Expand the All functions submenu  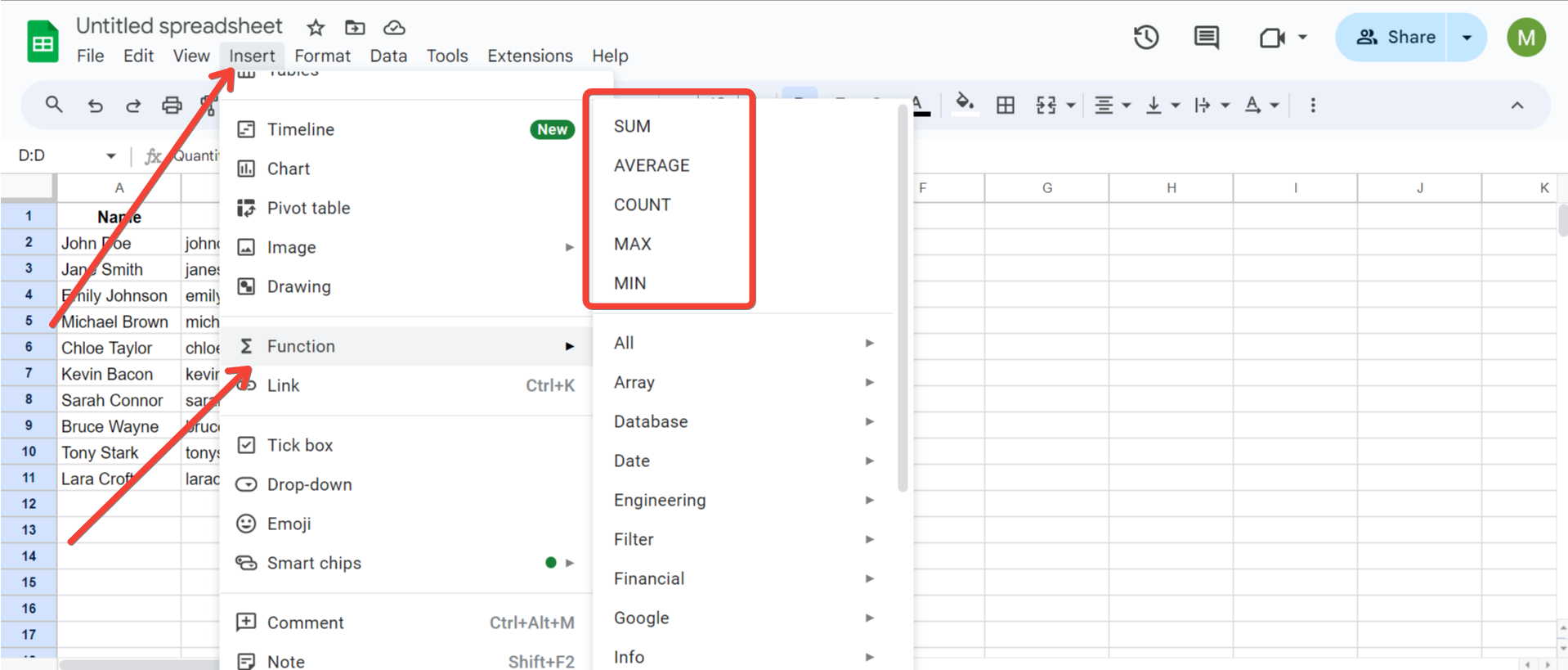coord(744,343)
